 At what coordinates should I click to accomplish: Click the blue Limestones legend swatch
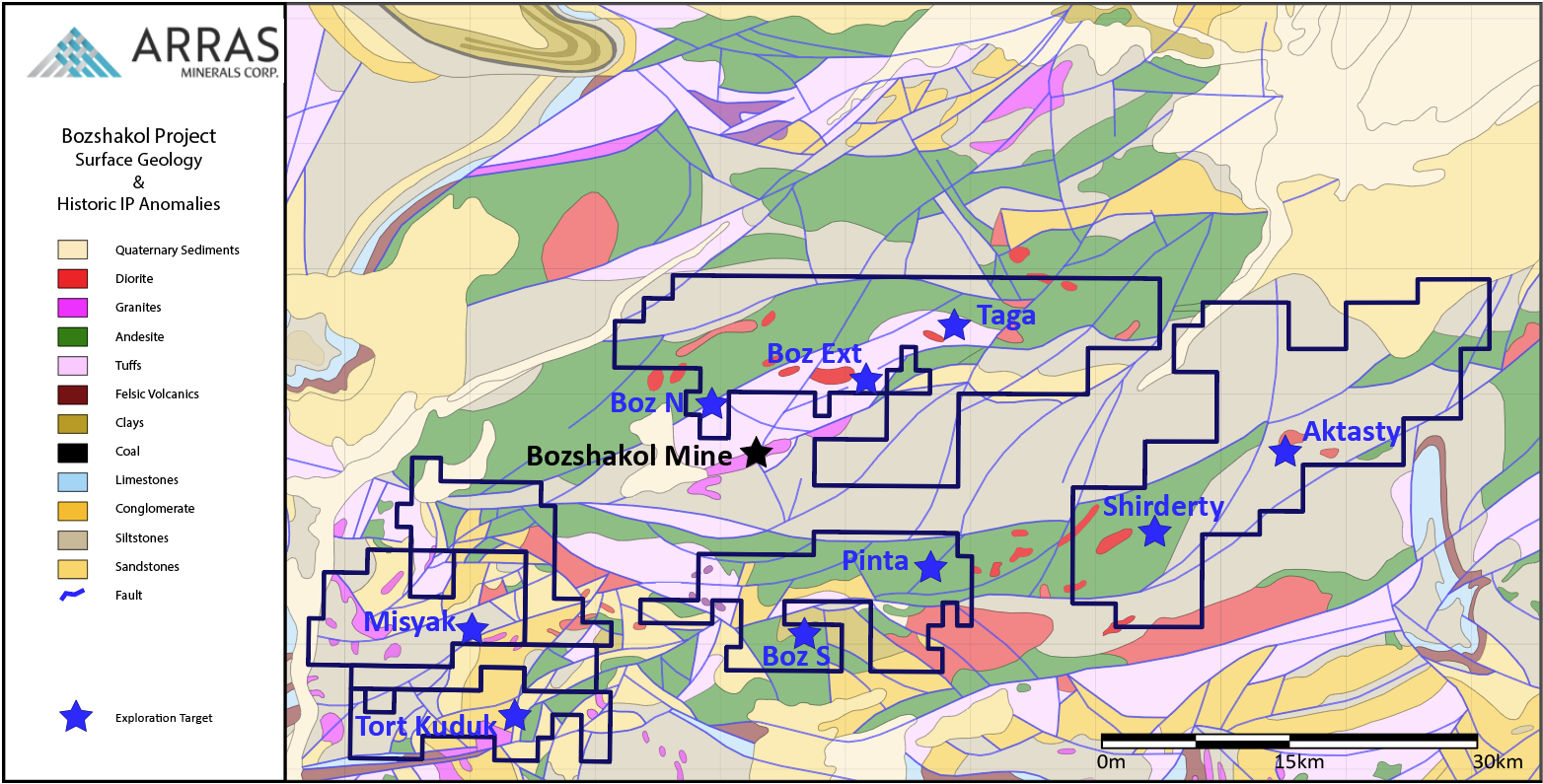point(73,480)
